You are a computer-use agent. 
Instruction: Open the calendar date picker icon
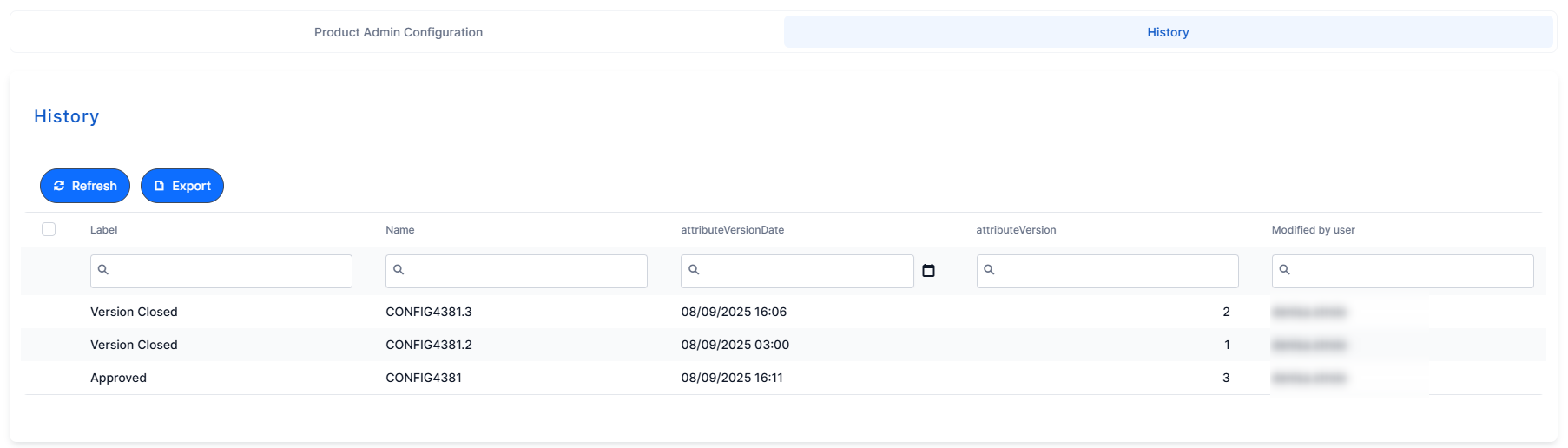[x=928, y=271]
